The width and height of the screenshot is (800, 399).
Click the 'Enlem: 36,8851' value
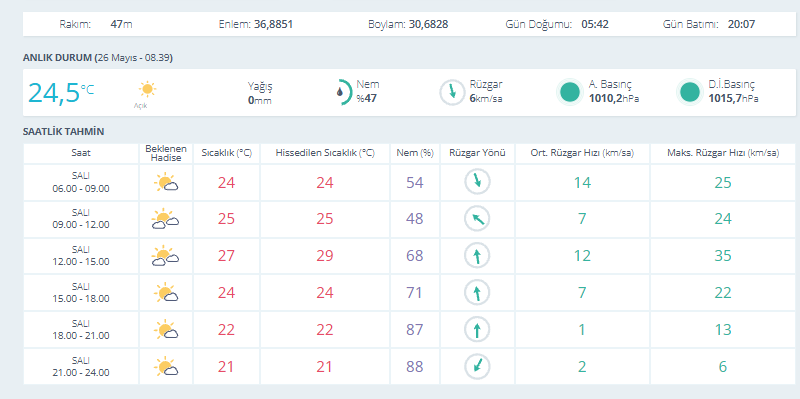[256, 24]
